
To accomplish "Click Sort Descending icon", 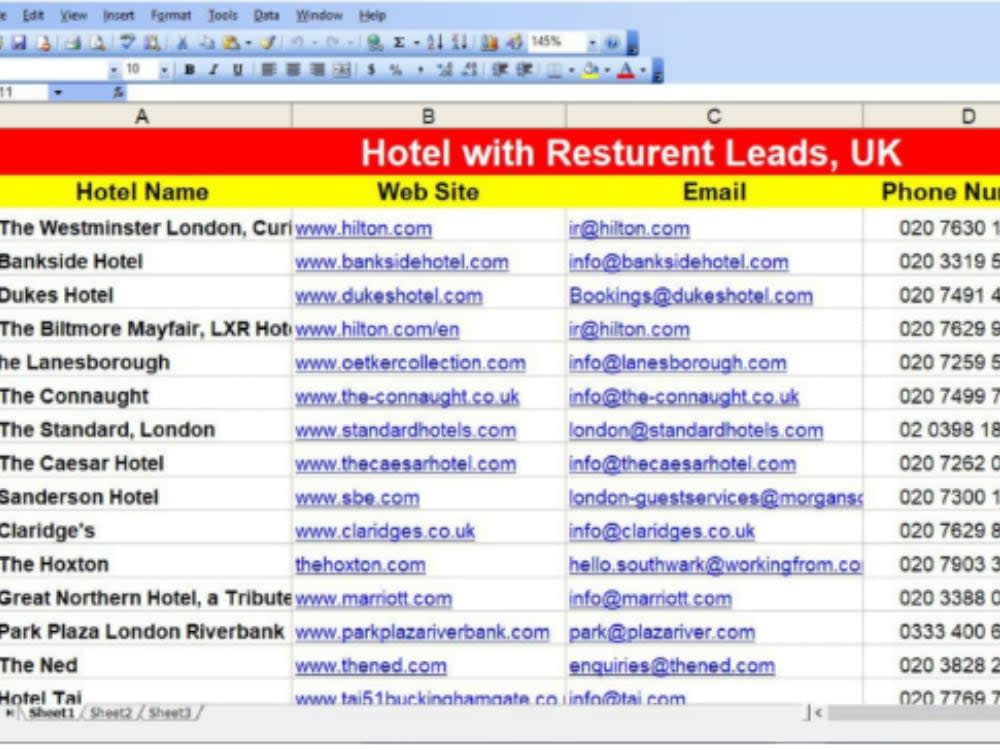I will tap(459, 43).
